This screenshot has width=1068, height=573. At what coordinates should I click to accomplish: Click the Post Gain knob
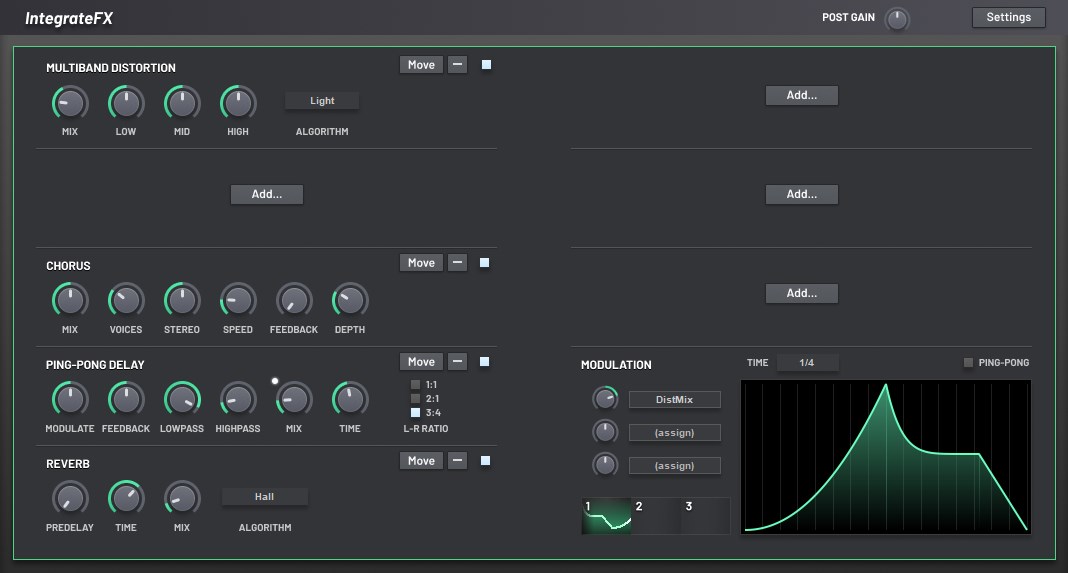(897, 19)
